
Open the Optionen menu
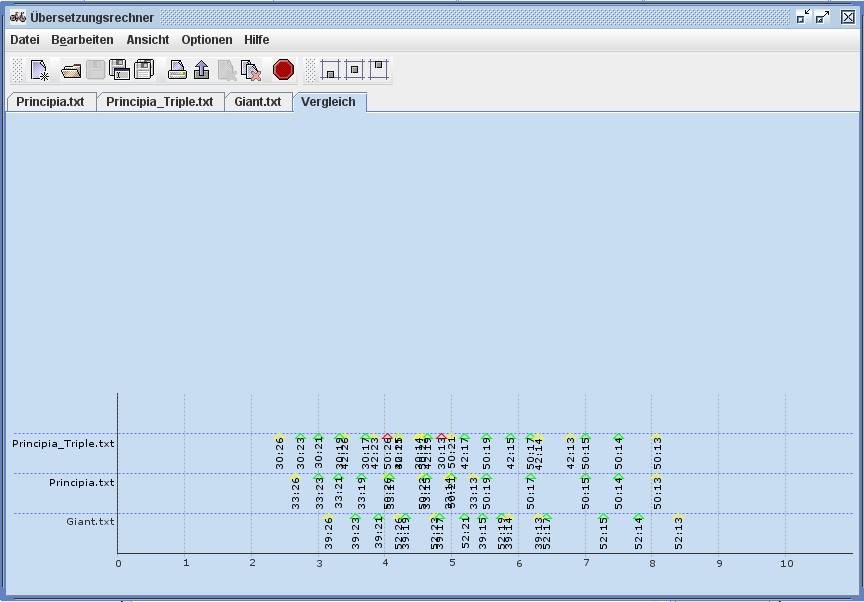click(206, 40)
